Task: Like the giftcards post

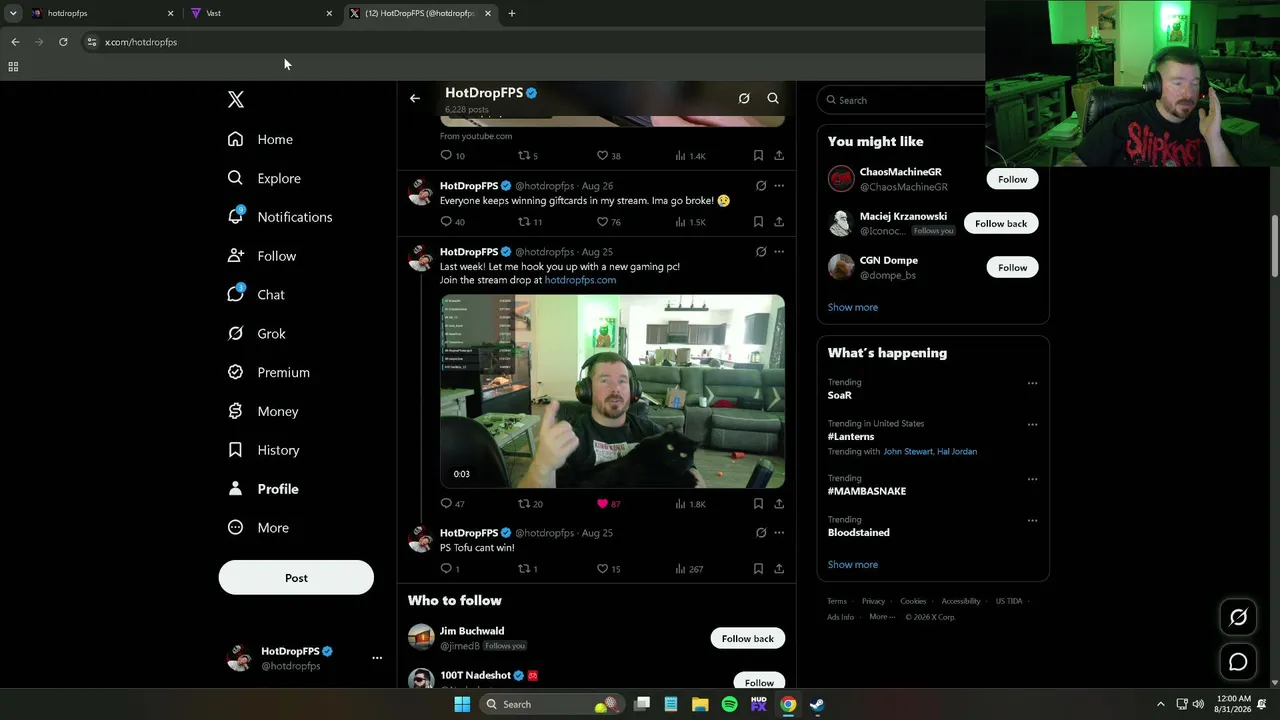Action: [x=602, y=222]
